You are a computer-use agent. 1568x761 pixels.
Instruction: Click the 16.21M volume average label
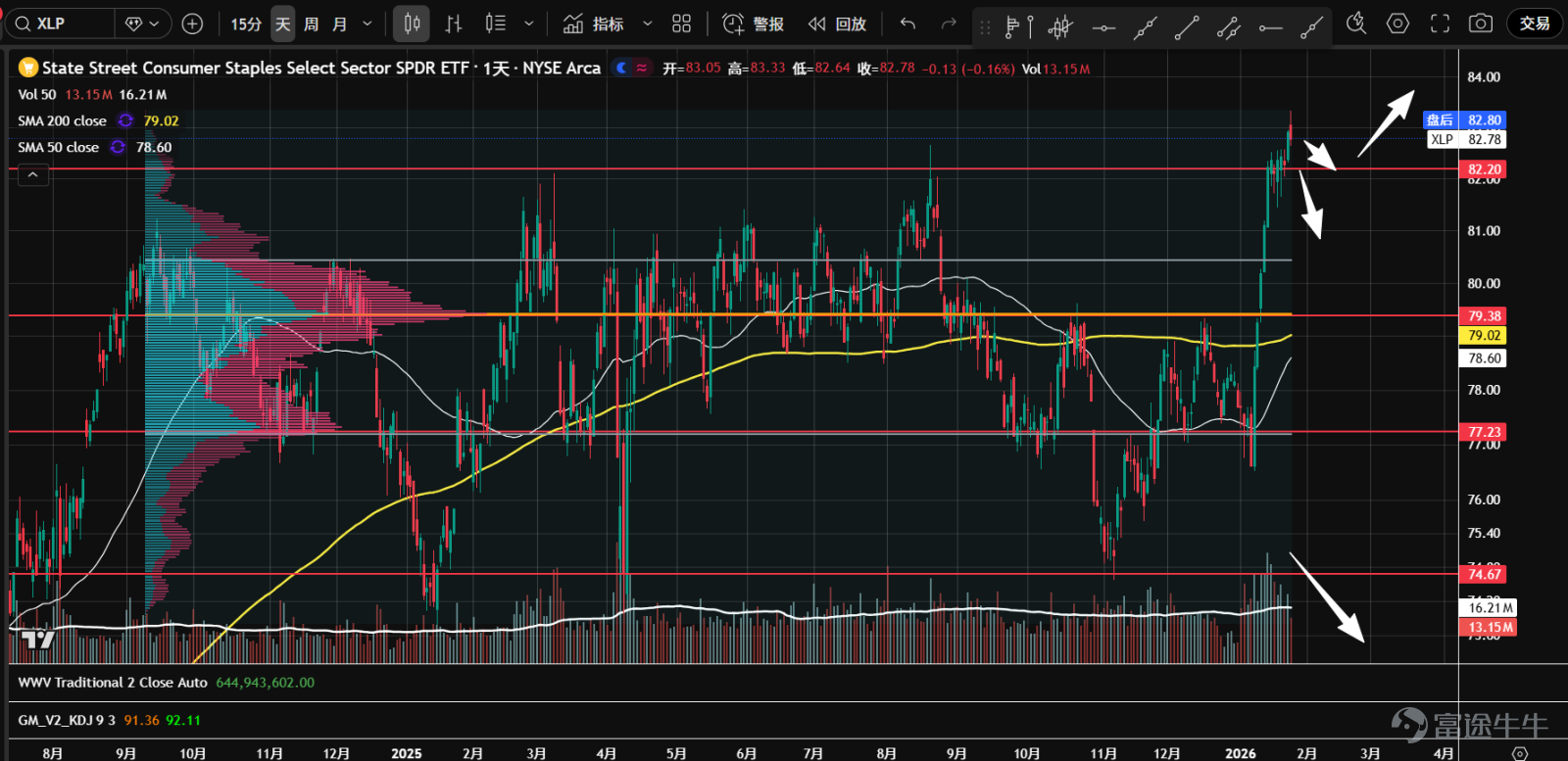point(1490,608)
